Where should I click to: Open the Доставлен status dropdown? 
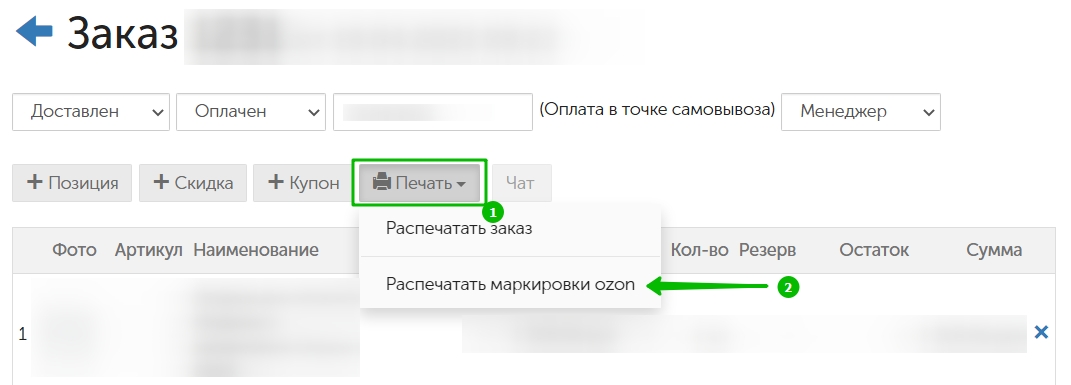coord(91,112)
